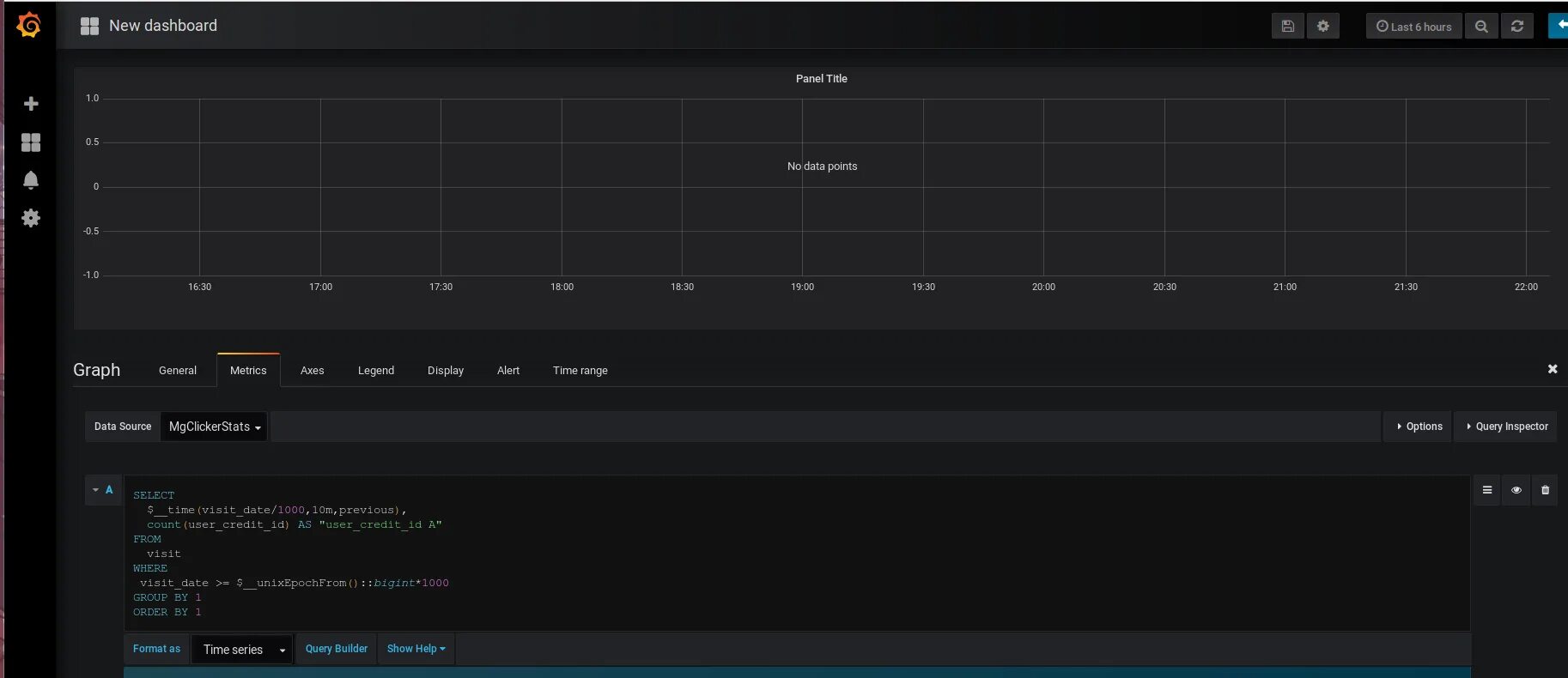Click dashboard grid icon next to New dashboard

coord(89,26)
